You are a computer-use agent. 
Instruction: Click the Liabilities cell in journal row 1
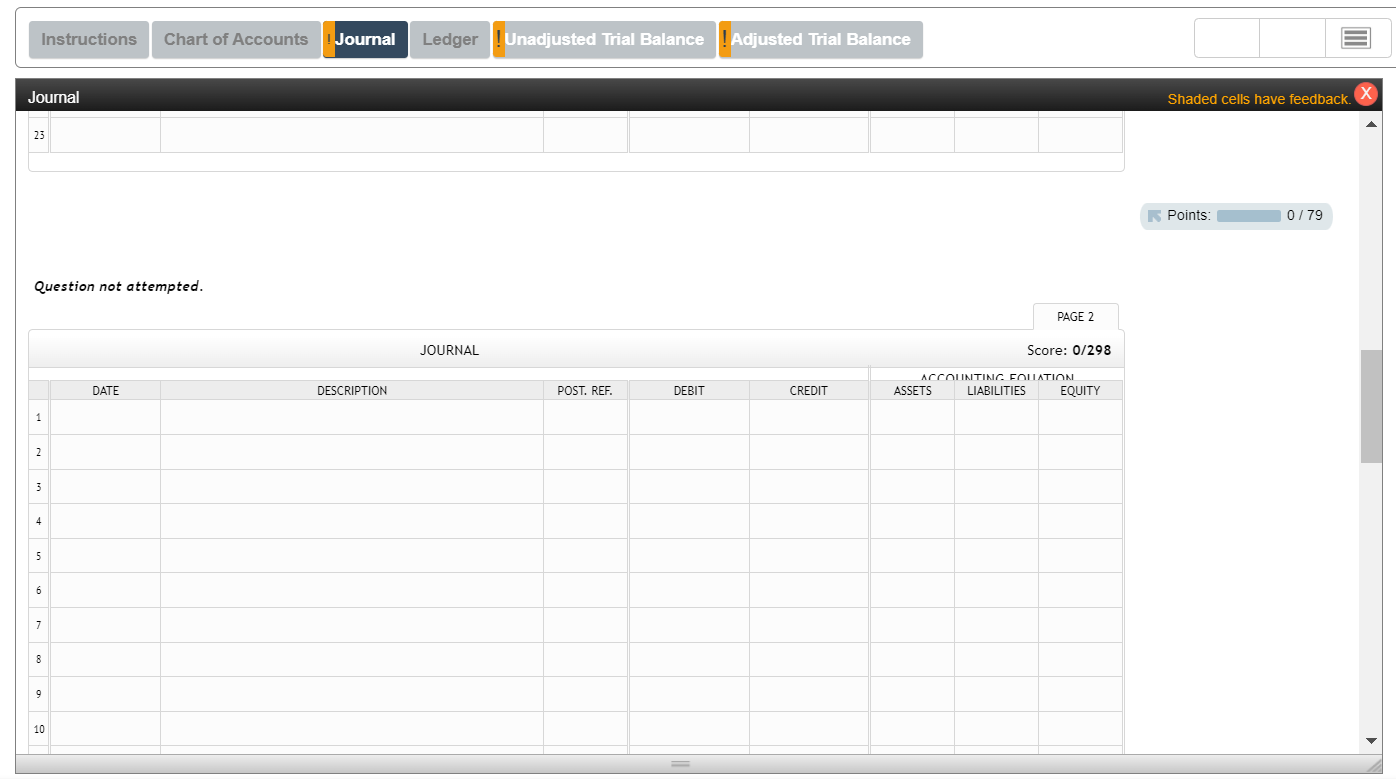[x=996, y=417]
